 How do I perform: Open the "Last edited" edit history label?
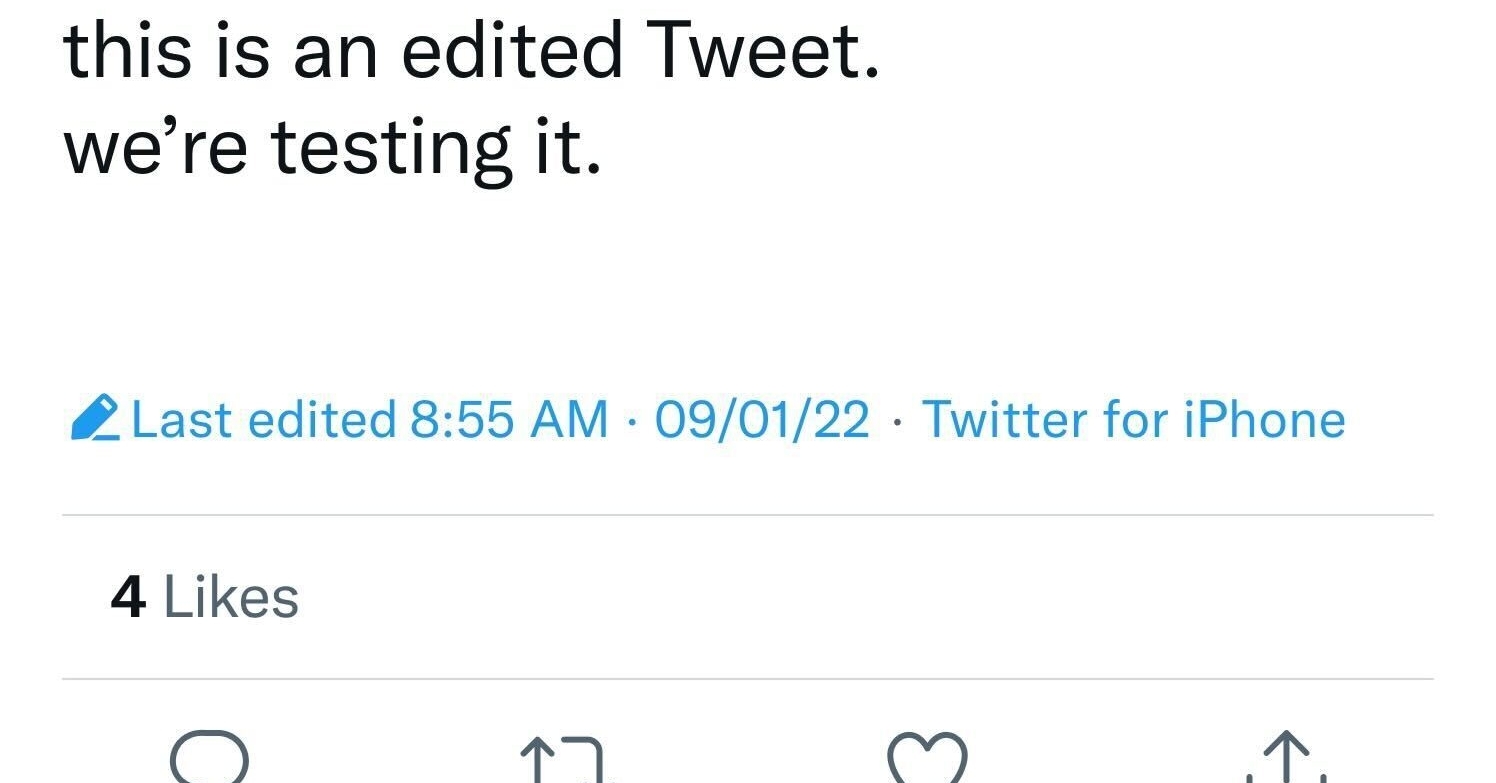264,420
